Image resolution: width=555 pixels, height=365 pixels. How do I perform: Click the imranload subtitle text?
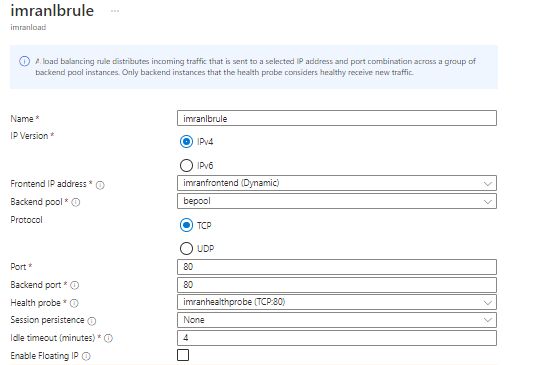point(28,27)
